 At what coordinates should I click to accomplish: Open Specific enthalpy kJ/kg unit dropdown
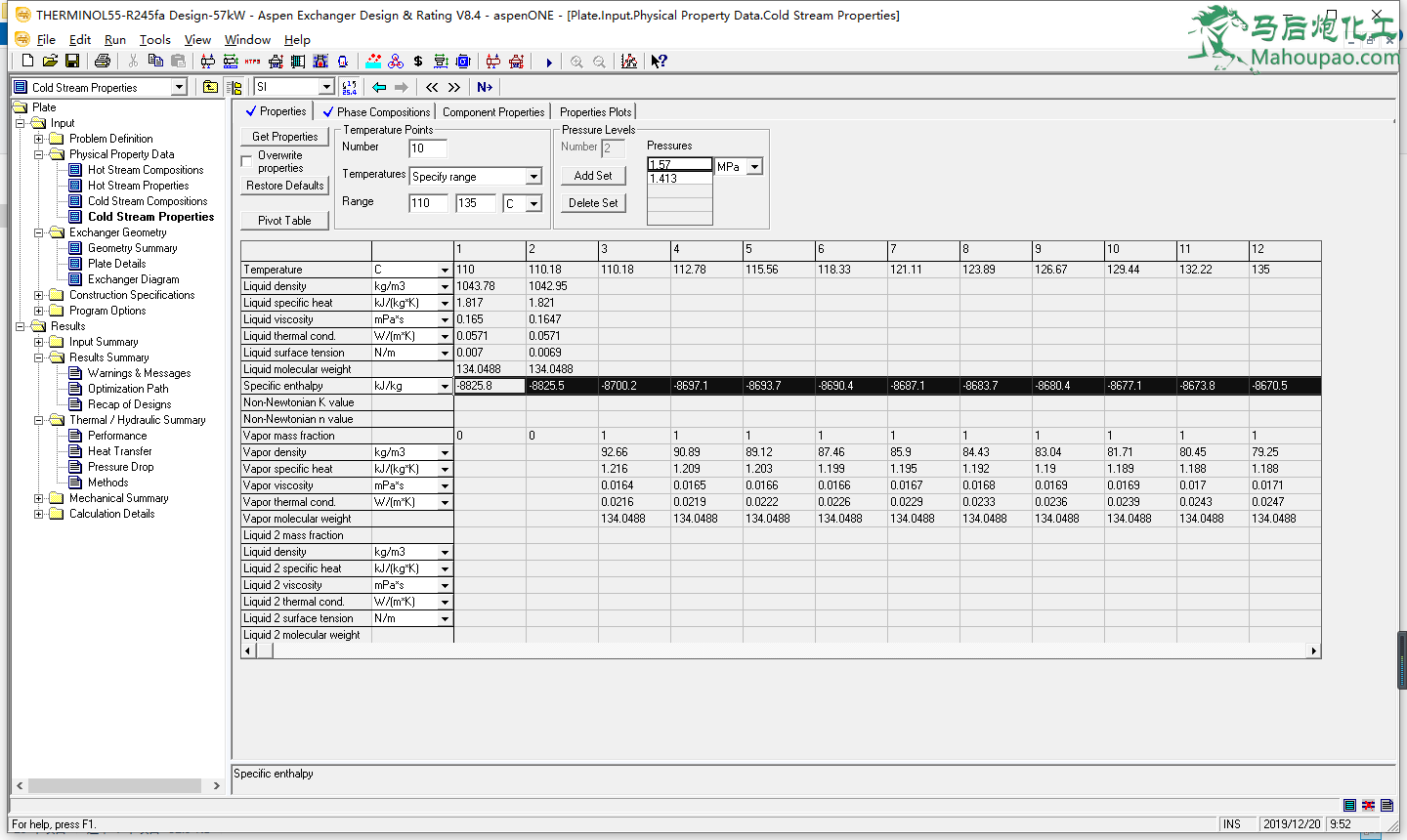pos(445,386)
